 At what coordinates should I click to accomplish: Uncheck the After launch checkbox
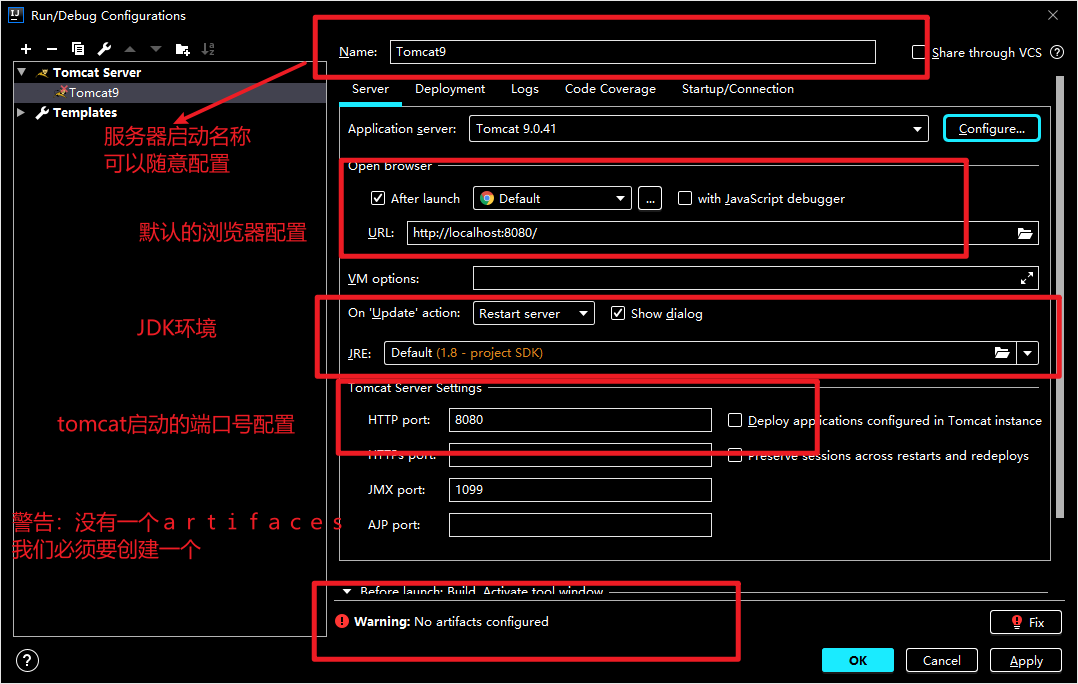pyautogui.click(x=377, y=199)
